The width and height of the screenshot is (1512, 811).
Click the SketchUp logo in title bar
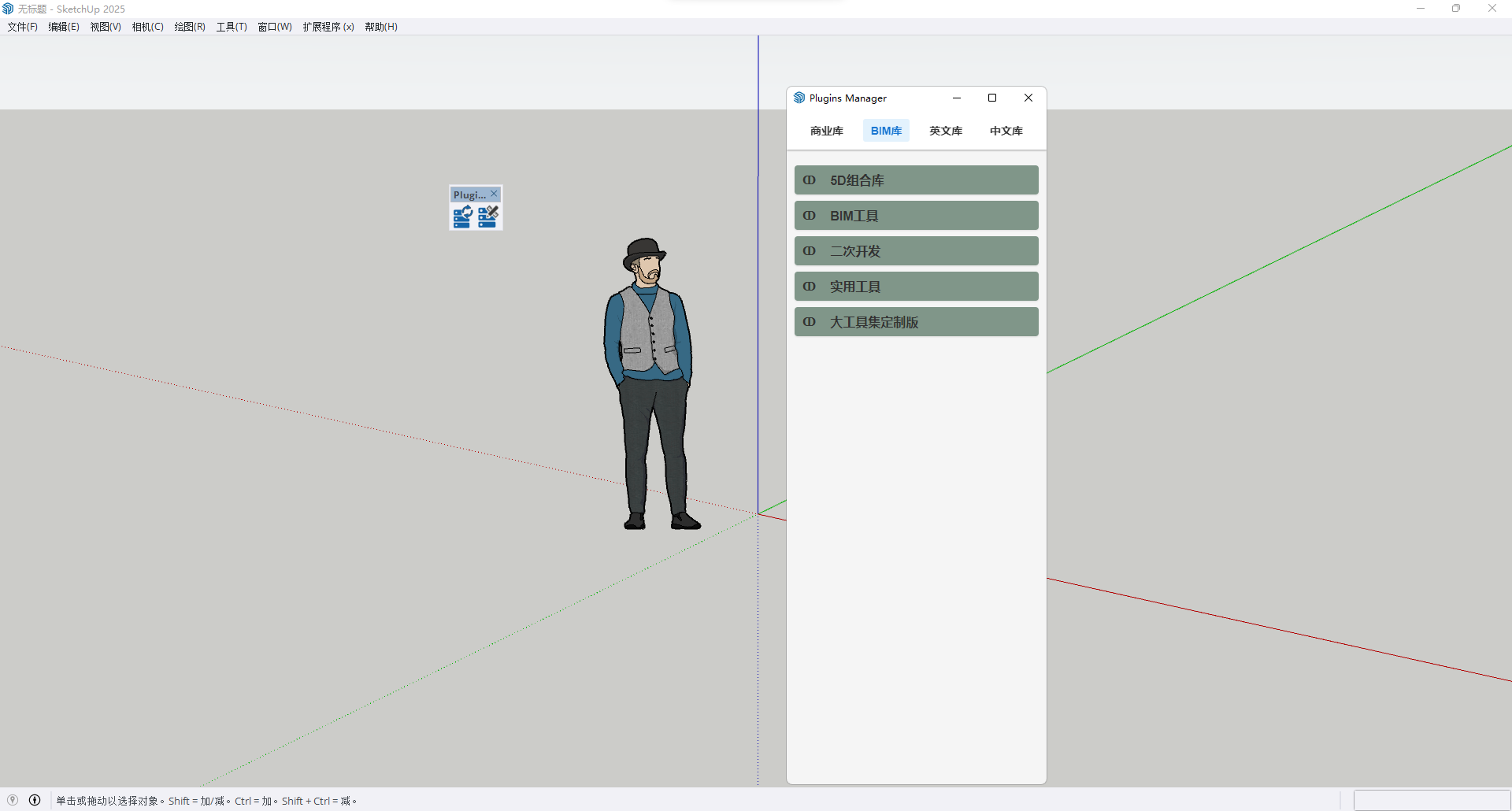coord(9,9)
